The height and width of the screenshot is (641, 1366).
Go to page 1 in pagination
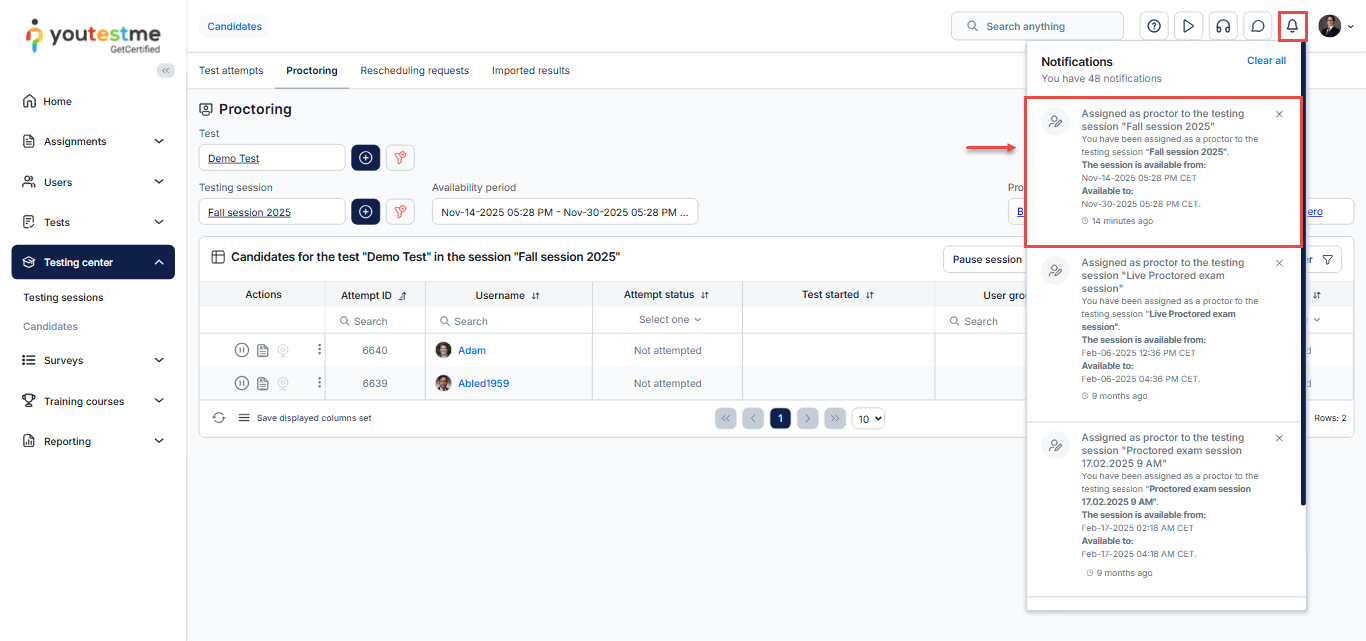click(x=780, y=418)
